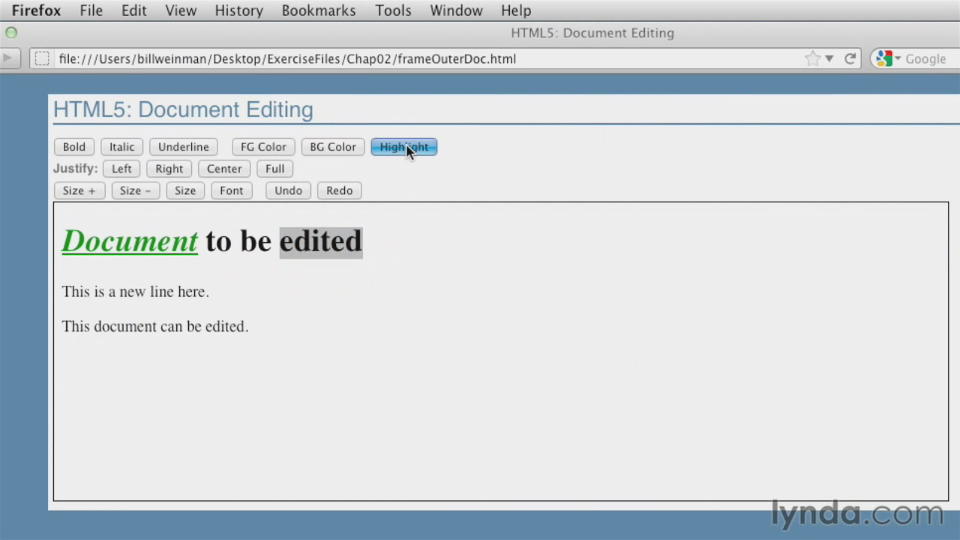Viewport: 960px width, 540px height.
Task: Click the Highlight button
Action: pyautogui.click(x=404, y=147)
